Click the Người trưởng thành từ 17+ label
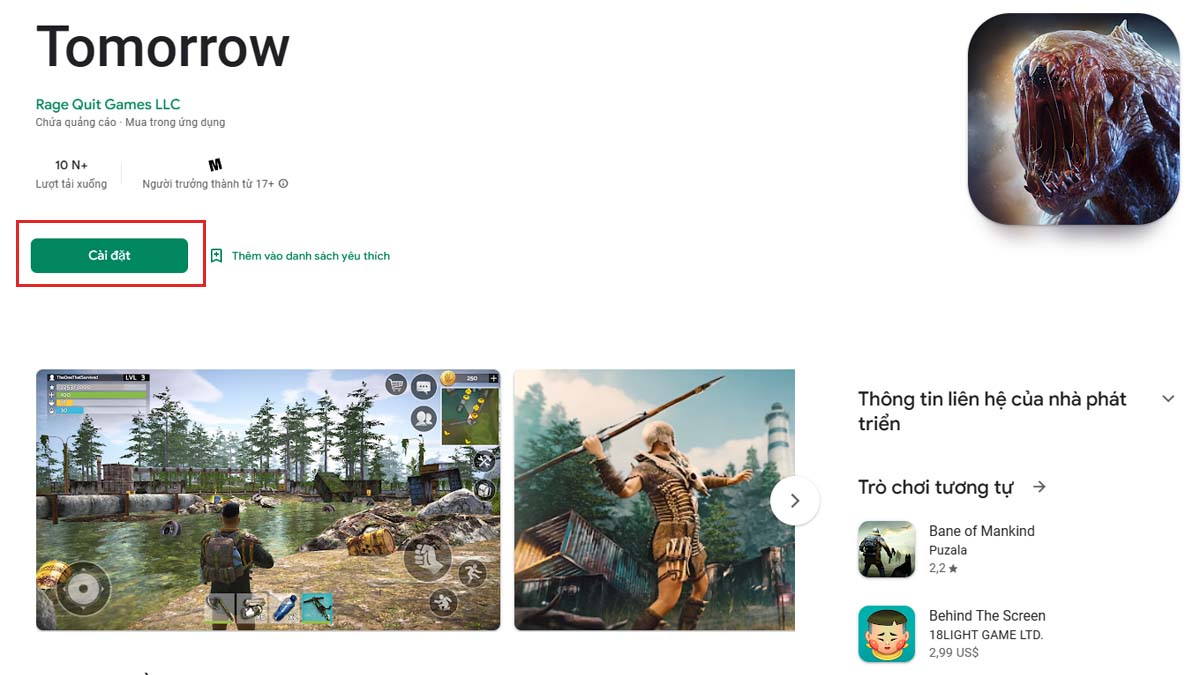Screen dimensions: 1200x675 pyautogui.click(x=208, y=184)
